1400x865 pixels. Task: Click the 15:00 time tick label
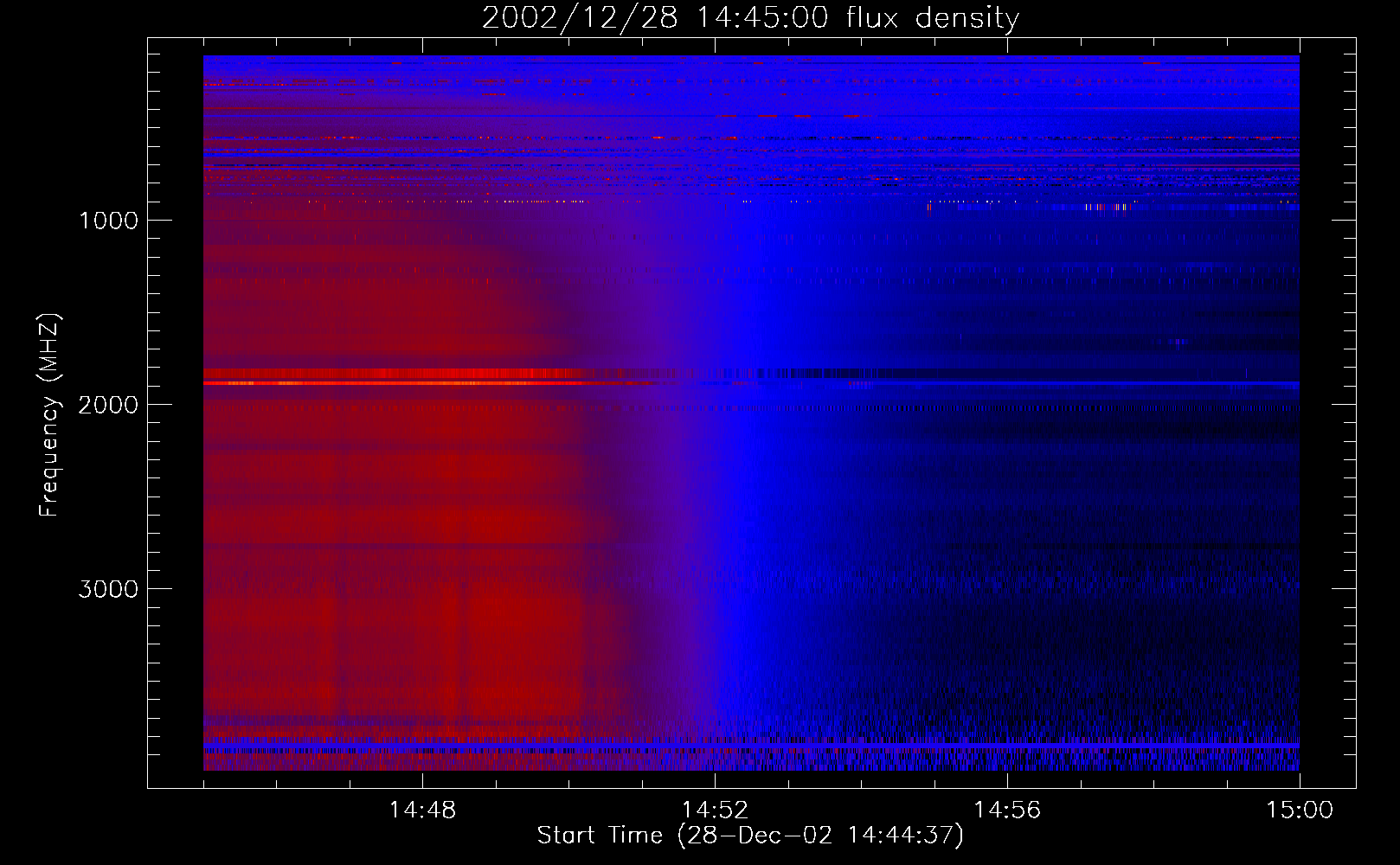coord(1300,811)
